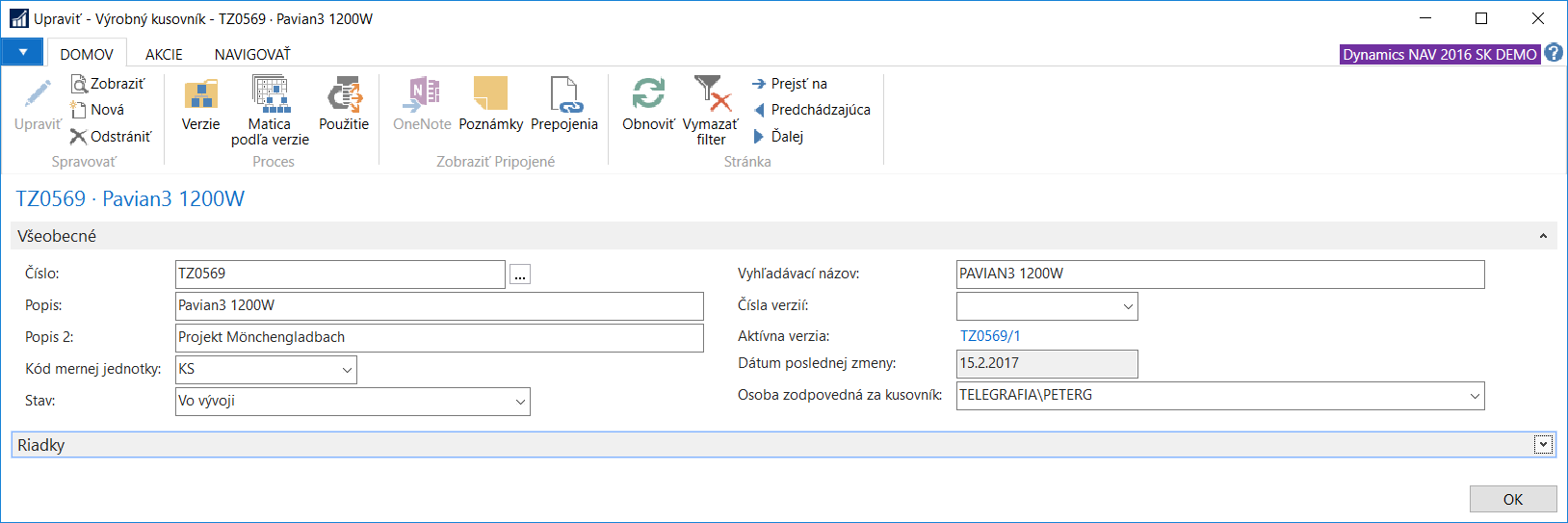
Task: Open the Poznámky notes icon
Action: (x=491, y=94)
